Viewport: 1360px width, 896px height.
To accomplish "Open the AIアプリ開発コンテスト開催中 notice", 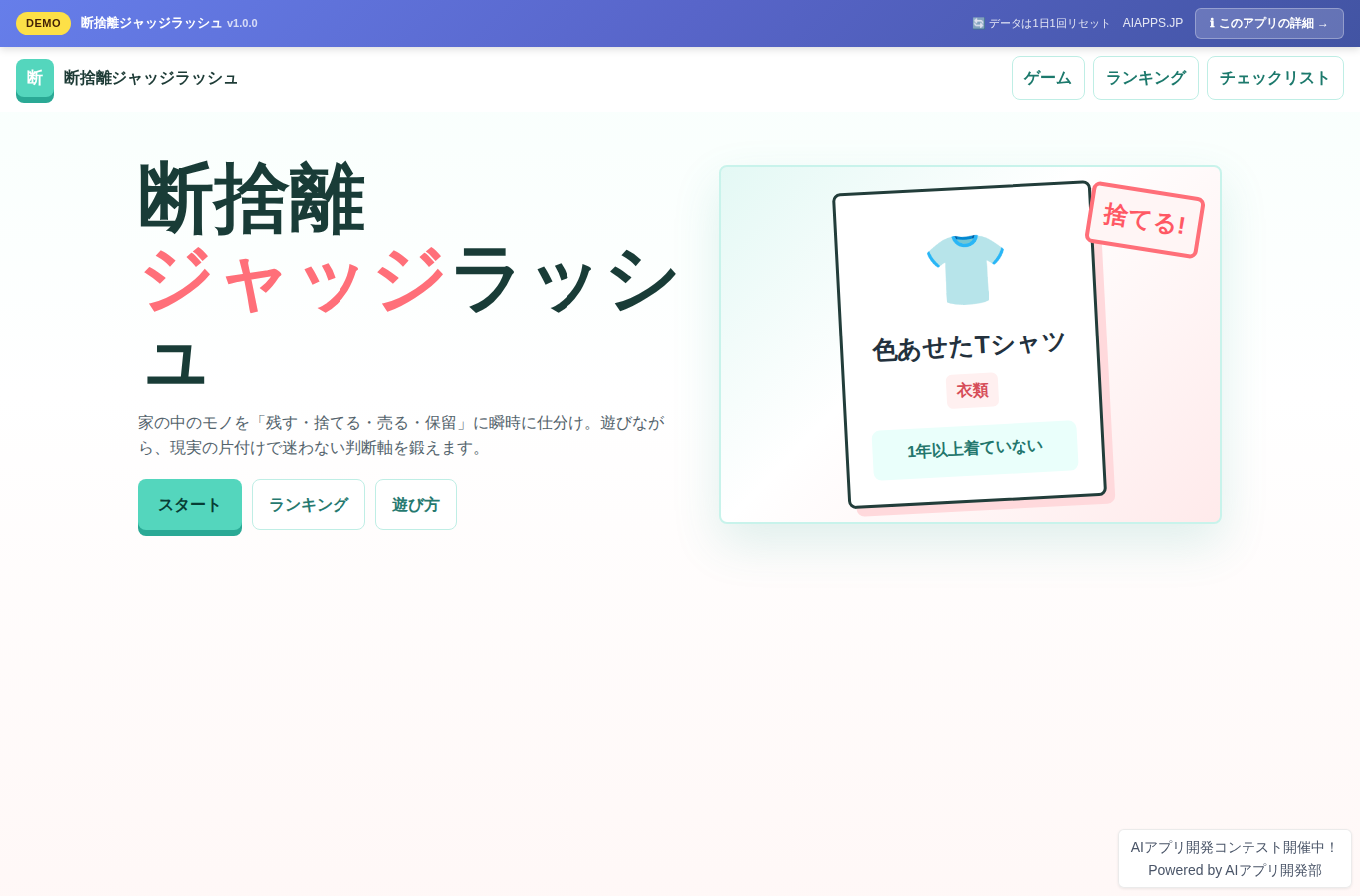I will click(1235, 847).
